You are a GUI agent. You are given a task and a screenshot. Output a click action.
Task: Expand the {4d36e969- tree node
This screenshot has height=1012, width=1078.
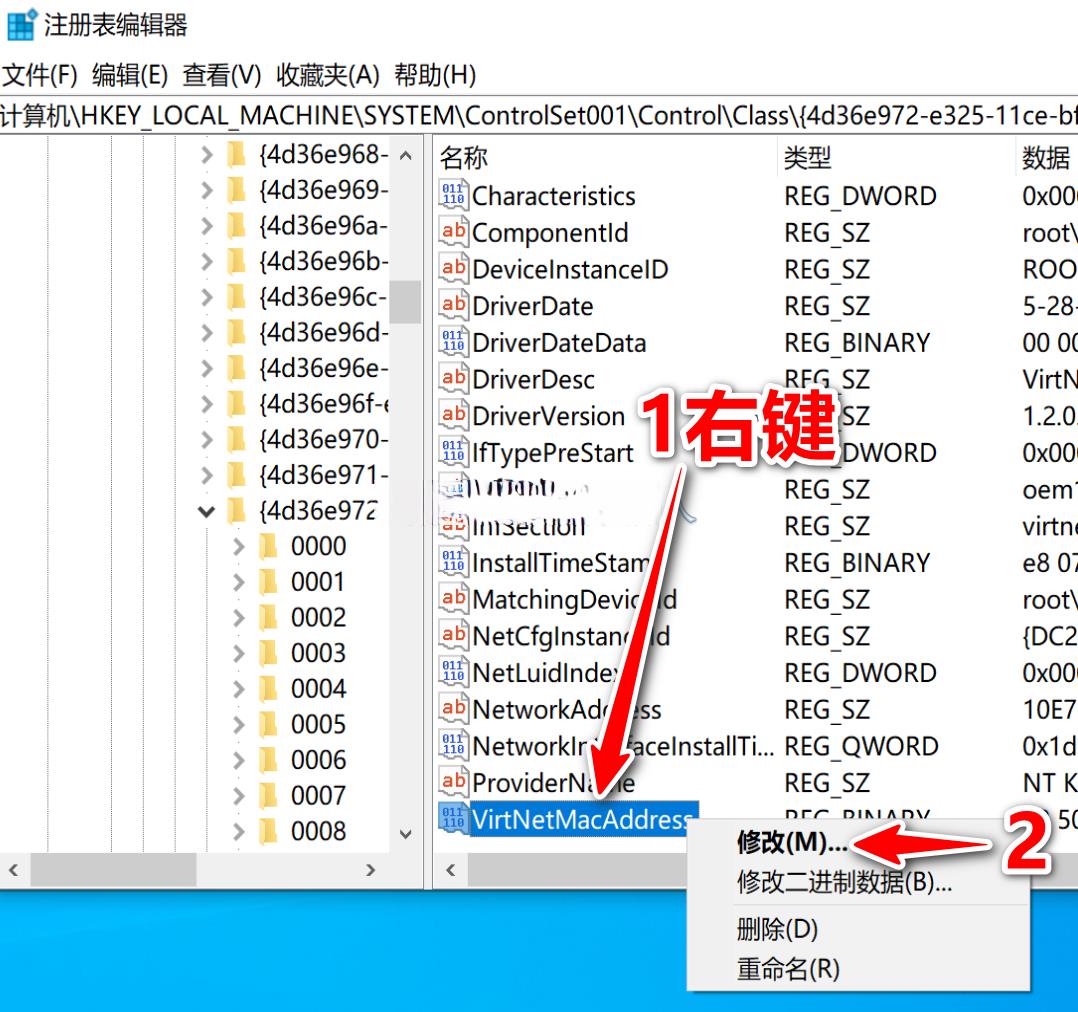(x=206, y=190)
